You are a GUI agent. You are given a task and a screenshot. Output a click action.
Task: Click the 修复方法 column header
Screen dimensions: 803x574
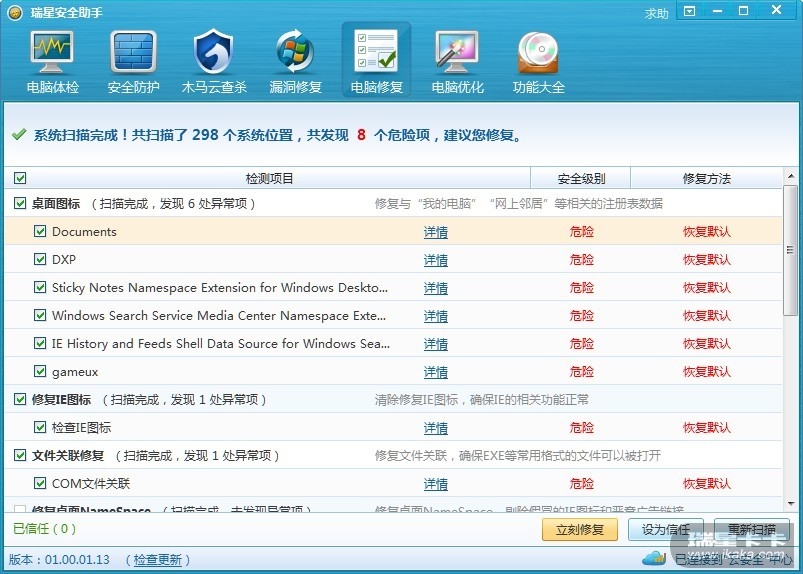pyautogui.click(x=707, y=179)
